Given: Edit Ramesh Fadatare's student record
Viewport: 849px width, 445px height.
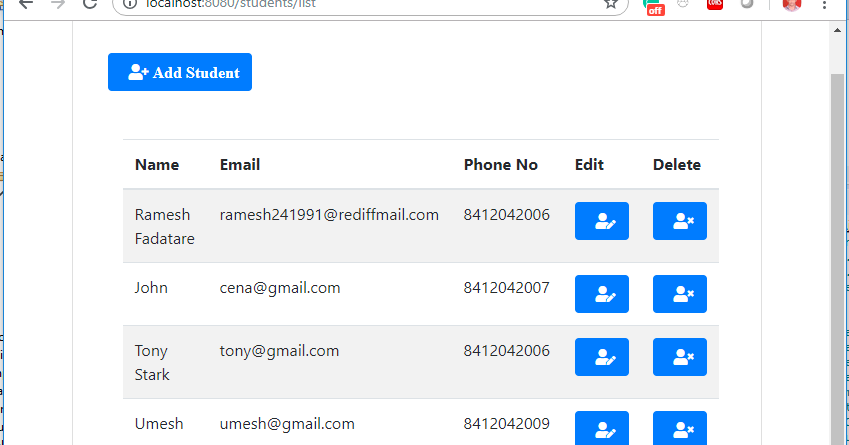Looking at the screenshot, I should tap(601, 221).
